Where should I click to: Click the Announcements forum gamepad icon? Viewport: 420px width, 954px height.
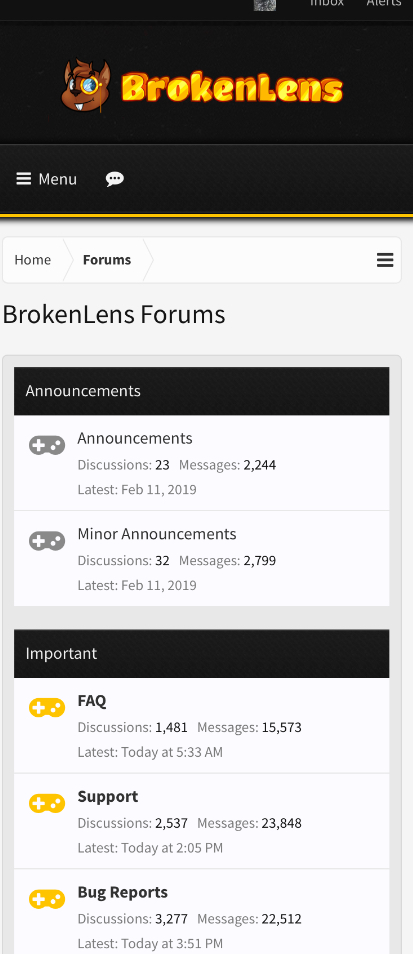[x=47, y=445]
